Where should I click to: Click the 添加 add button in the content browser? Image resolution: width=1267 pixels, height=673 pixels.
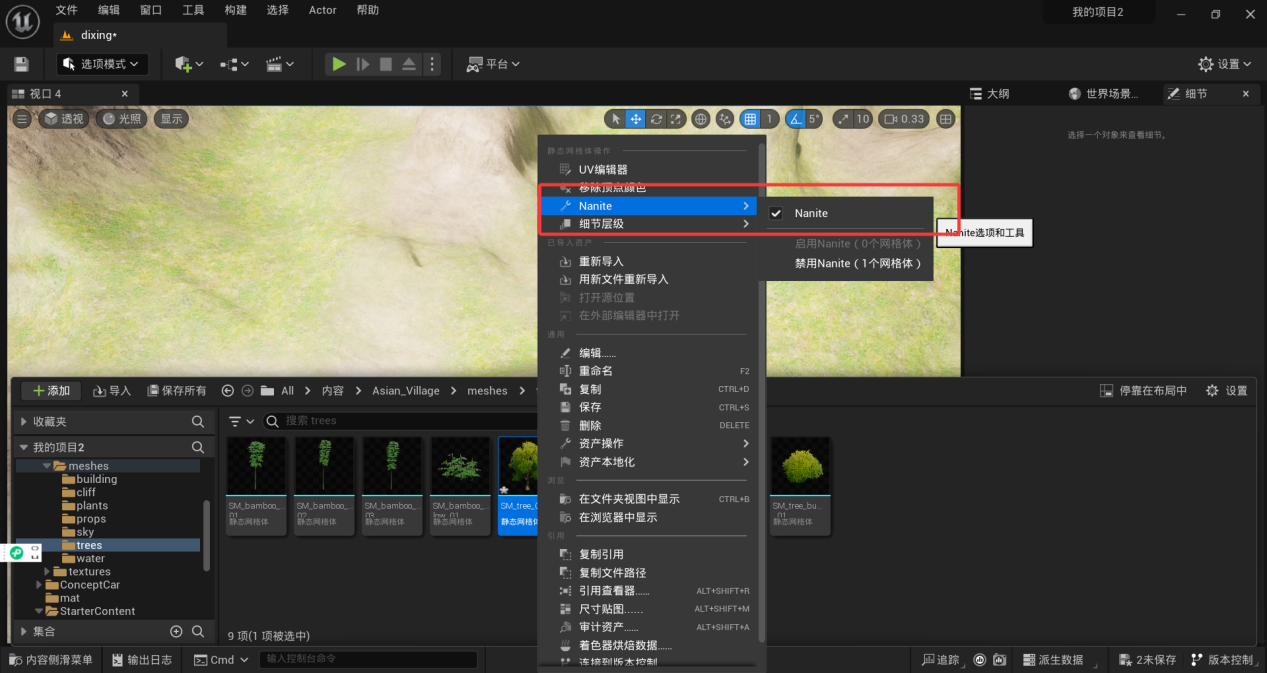pyautogui.click(x=51, y=391)
